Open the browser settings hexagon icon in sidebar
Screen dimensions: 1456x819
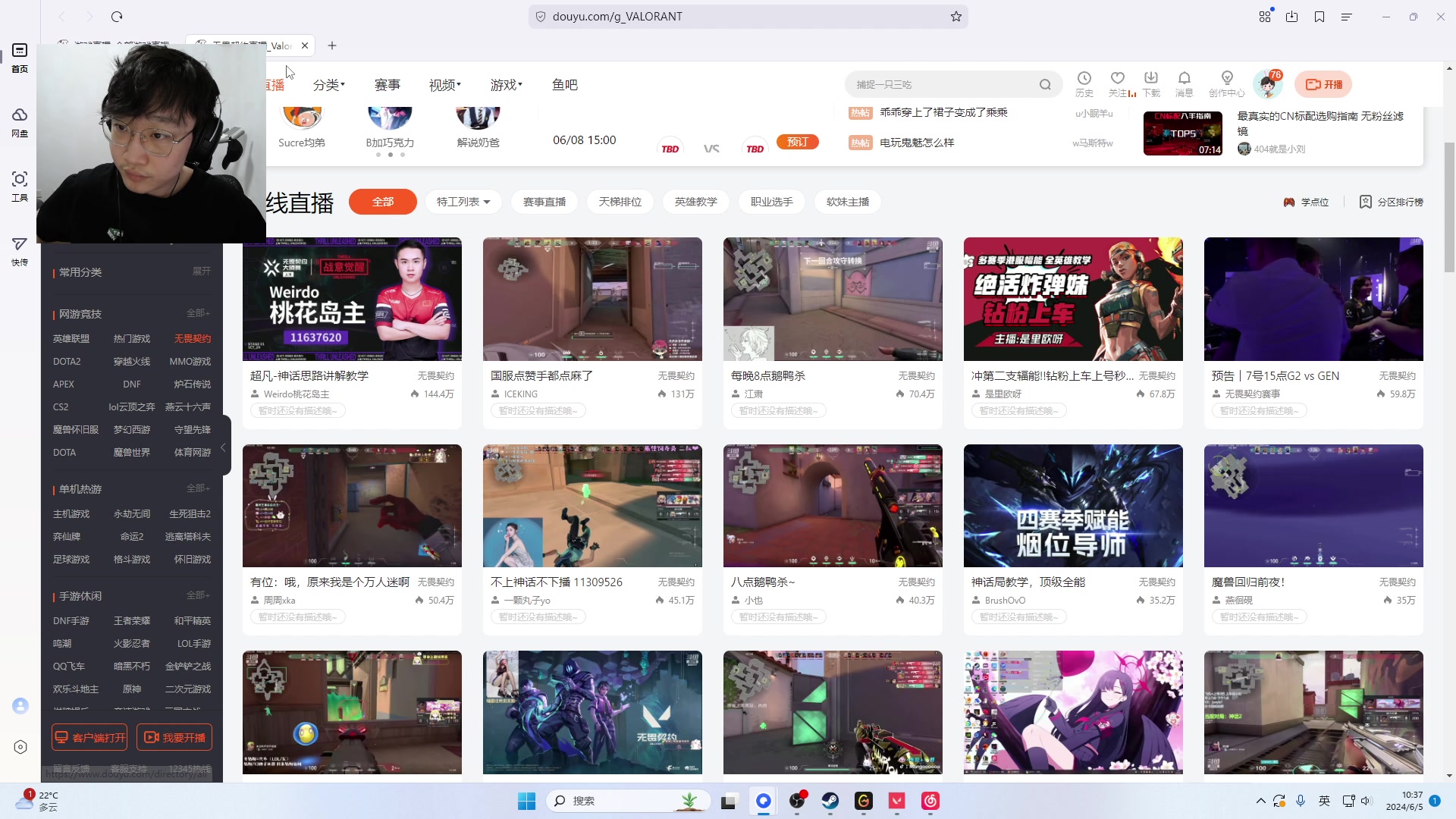click(x=20, y=747)
